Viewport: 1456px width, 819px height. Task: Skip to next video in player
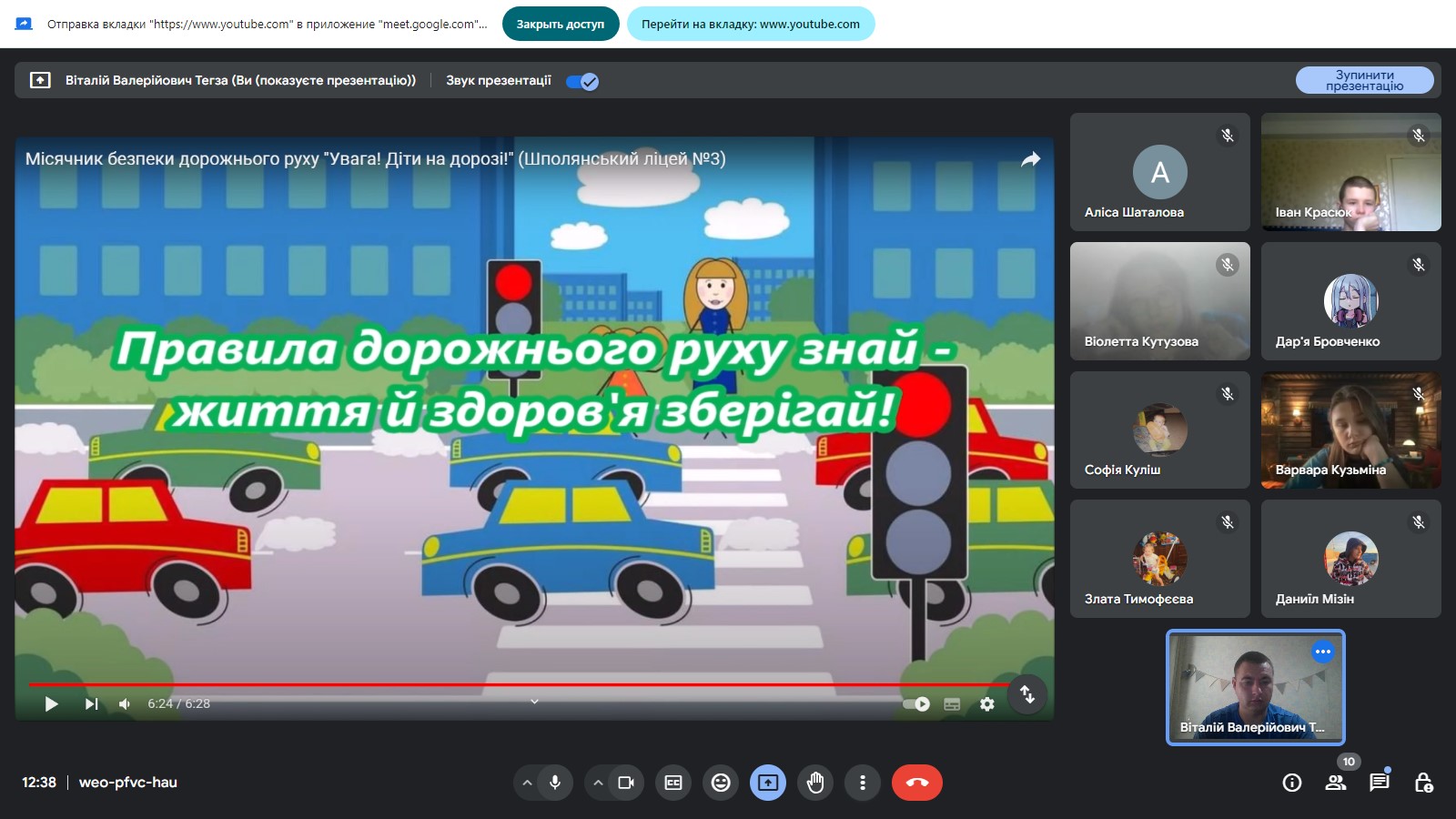[91, 703]
